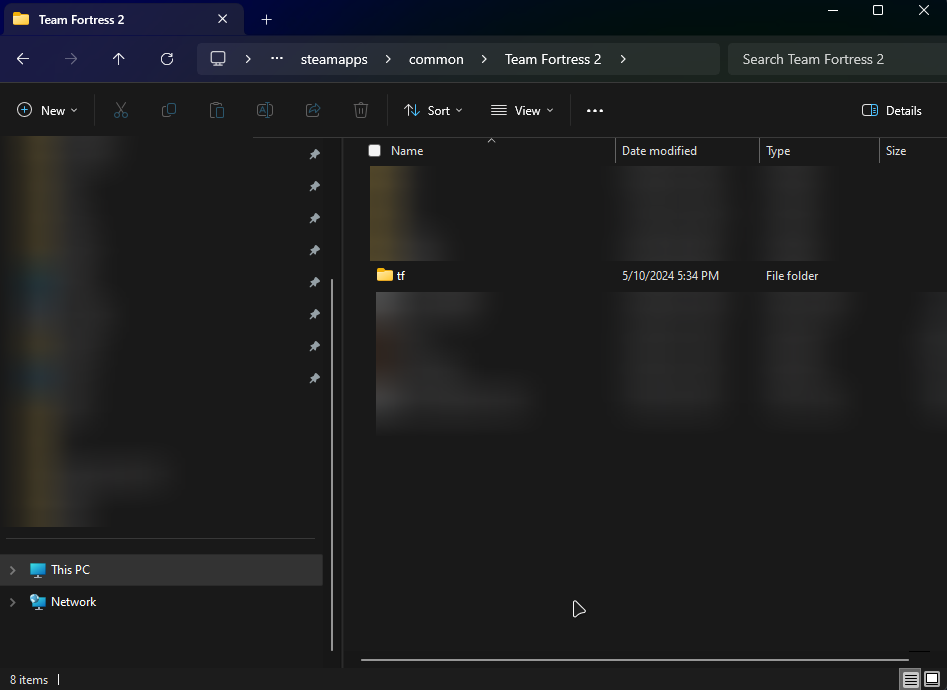The width and height of the screenshot is (947, 690).
Task: Check the select-all checkbox beside Name
Action: 374,150
